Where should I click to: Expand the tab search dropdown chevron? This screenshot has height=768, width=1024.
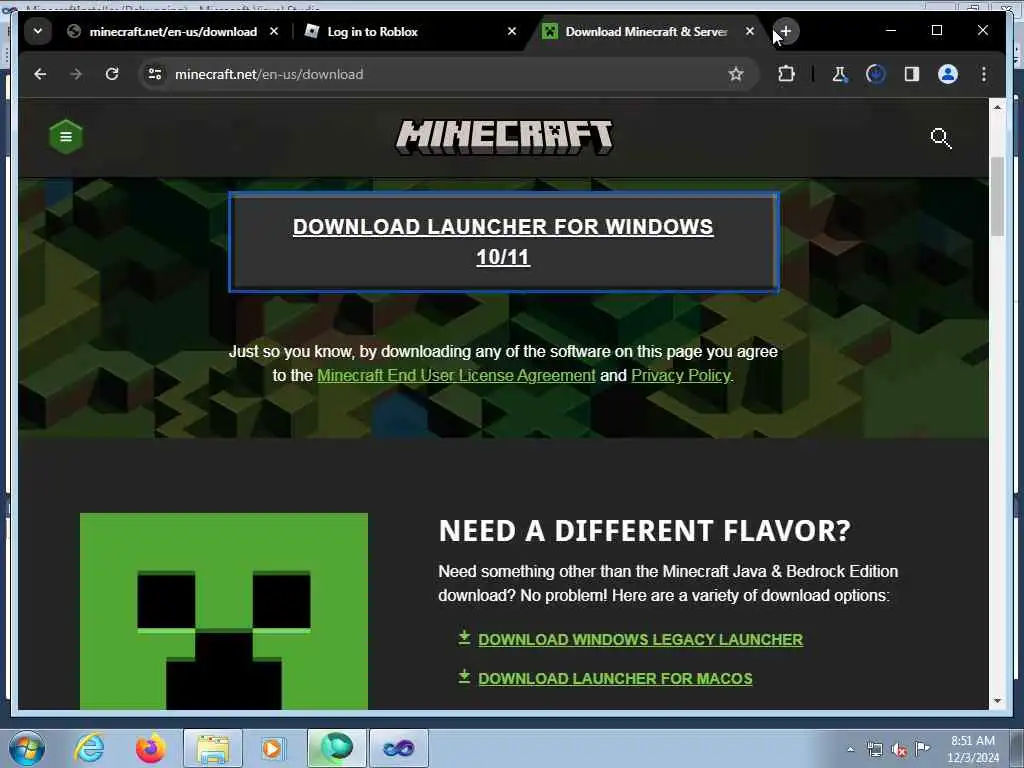point(38,31)
